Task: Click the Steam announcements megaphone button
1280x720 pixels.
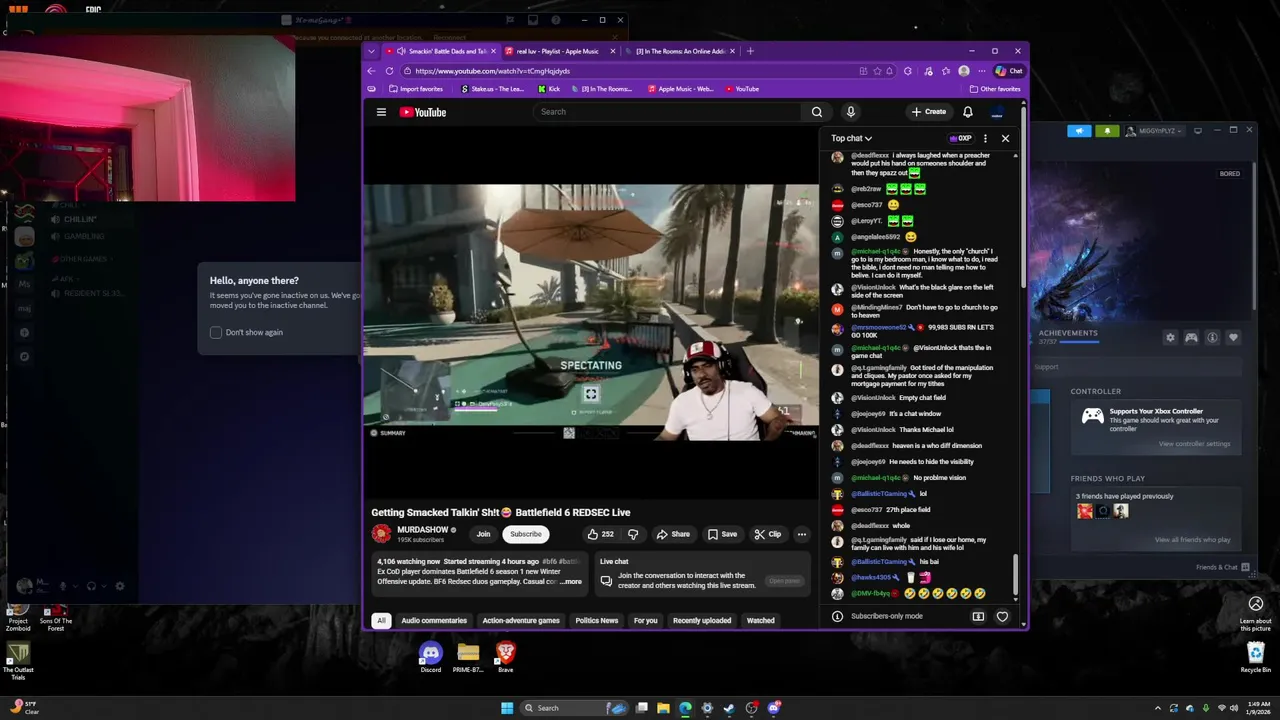Action: pos(1079,131)
